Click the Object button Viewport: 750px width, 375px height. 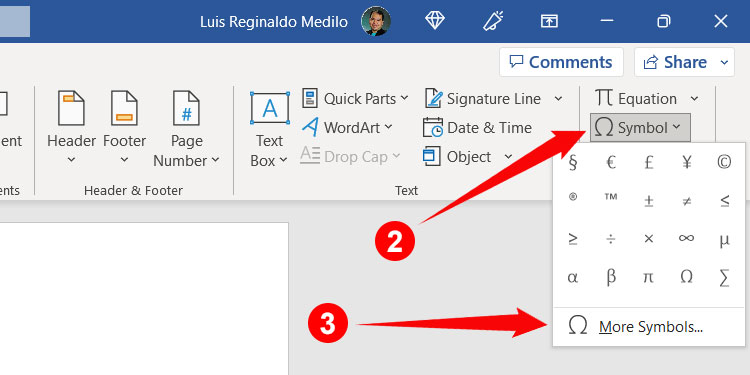(457, 157)
